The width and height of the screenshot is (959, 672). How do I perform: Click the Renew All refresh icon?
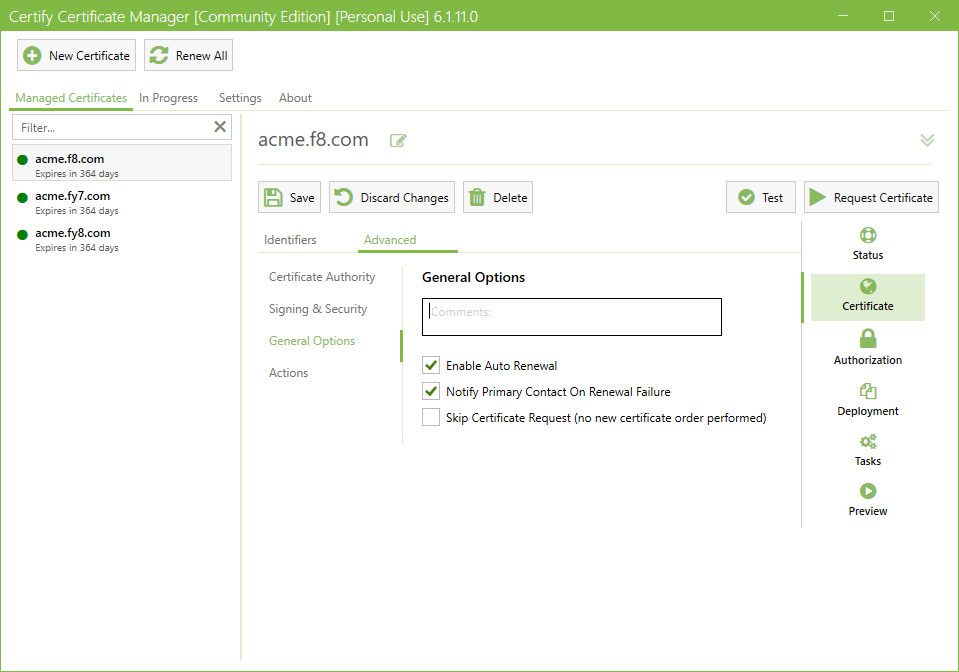[159, 56]
